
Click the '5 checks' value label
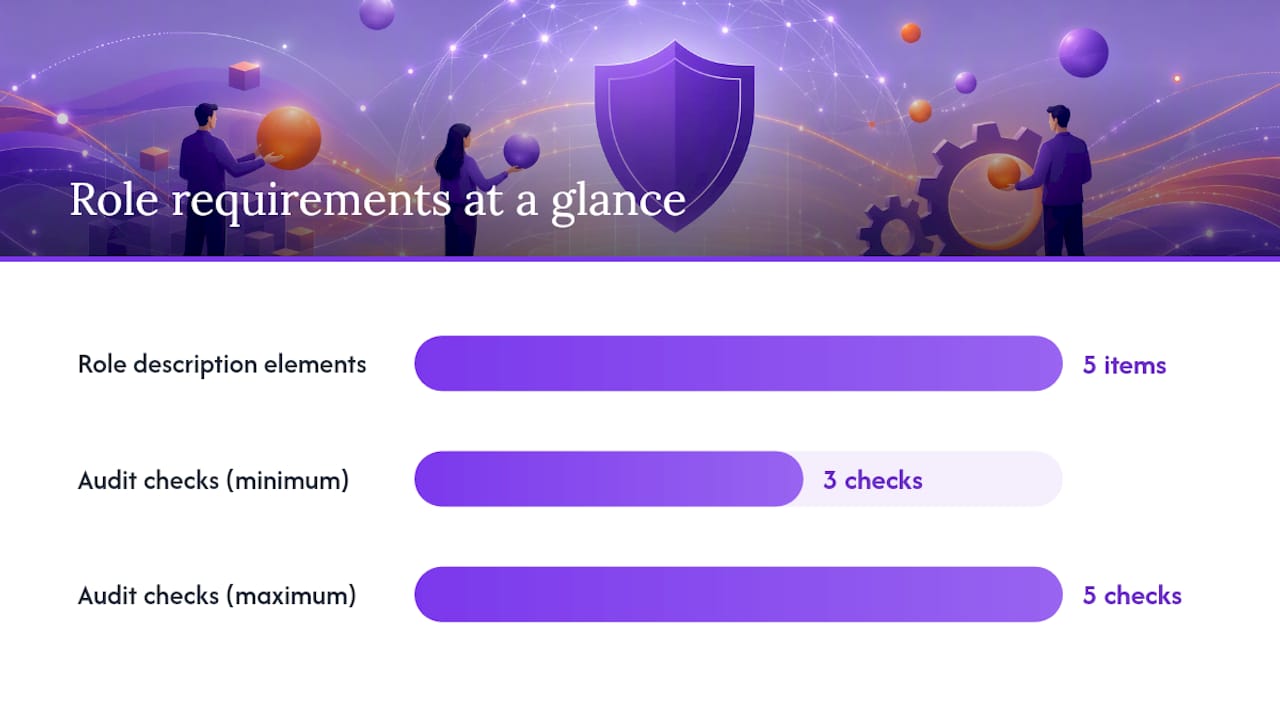(x=1132, y=595)
